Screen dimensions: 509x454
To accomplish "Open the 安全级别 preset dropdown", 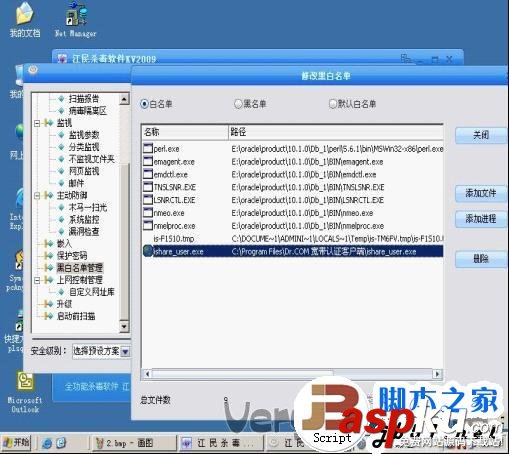I will [125, 352].
